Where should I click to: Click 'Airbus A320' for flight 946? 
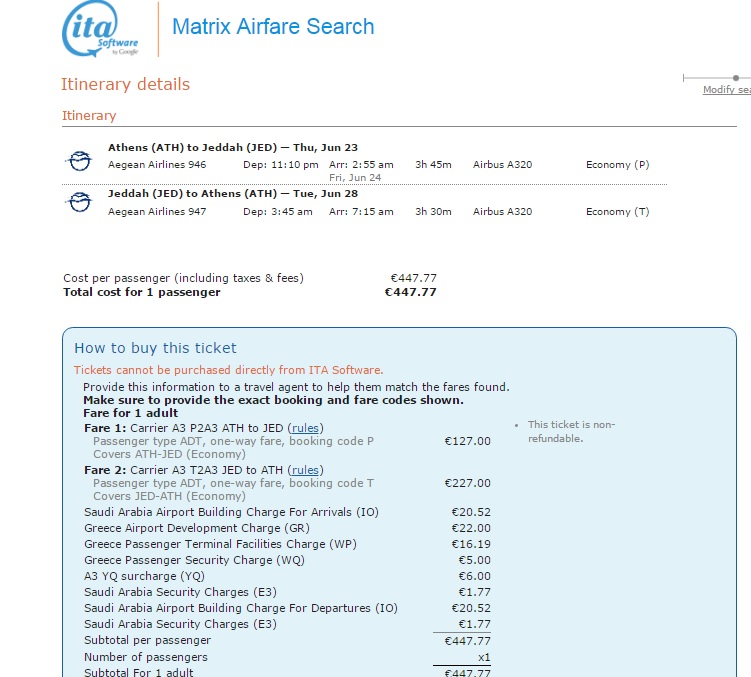coord(502,165)
